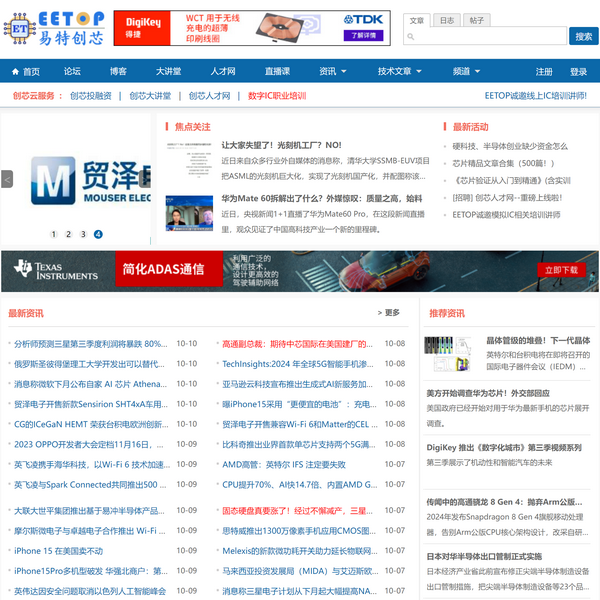Click the carousel previous arrow

(x=7, y=179)
